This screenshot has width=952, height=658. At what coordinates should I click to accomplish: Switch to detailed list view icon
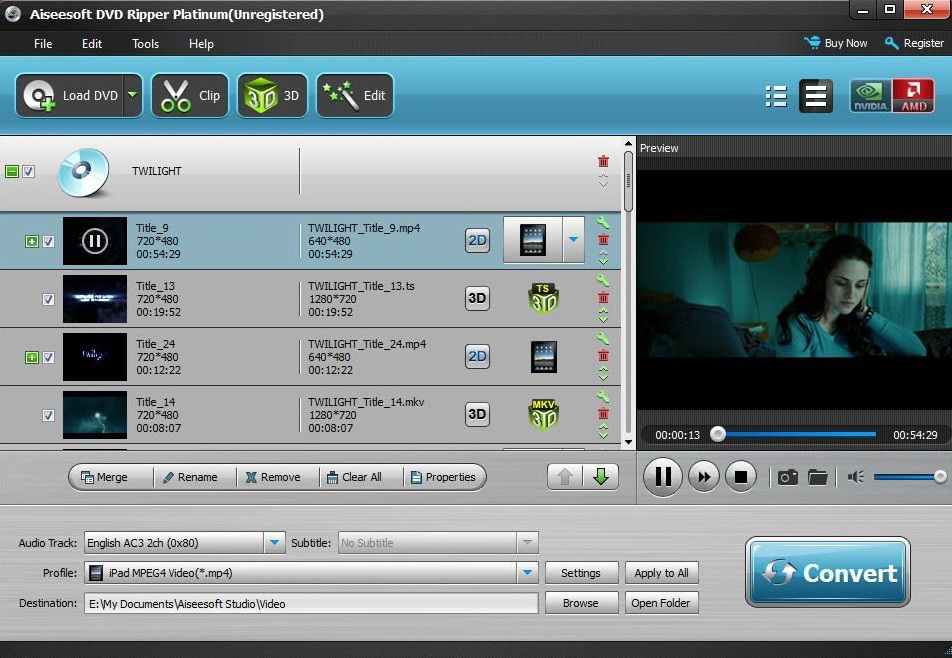pos(775,96)
